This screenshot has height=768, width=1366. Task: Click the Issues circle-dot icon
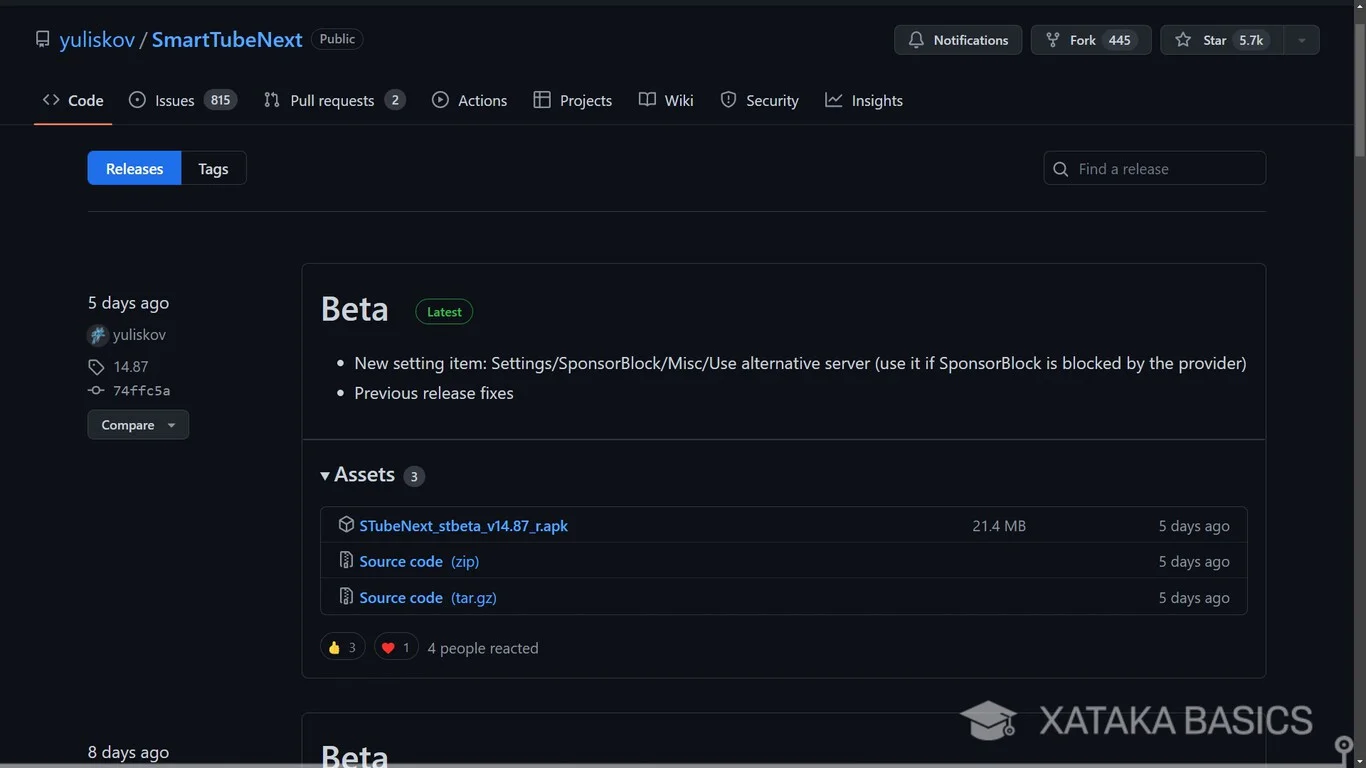tap(137, 100)
